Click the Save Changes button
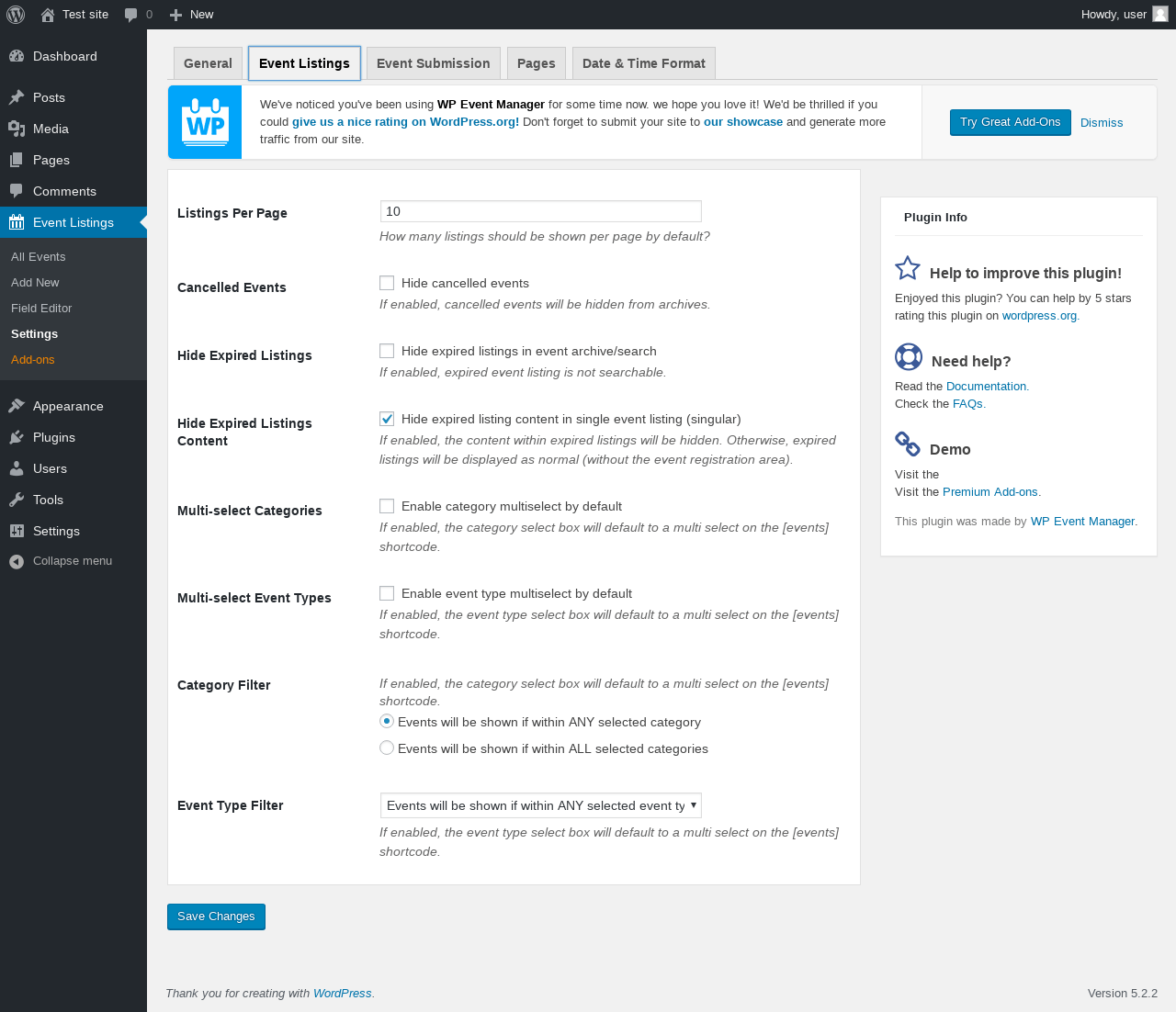 (216, 916)
